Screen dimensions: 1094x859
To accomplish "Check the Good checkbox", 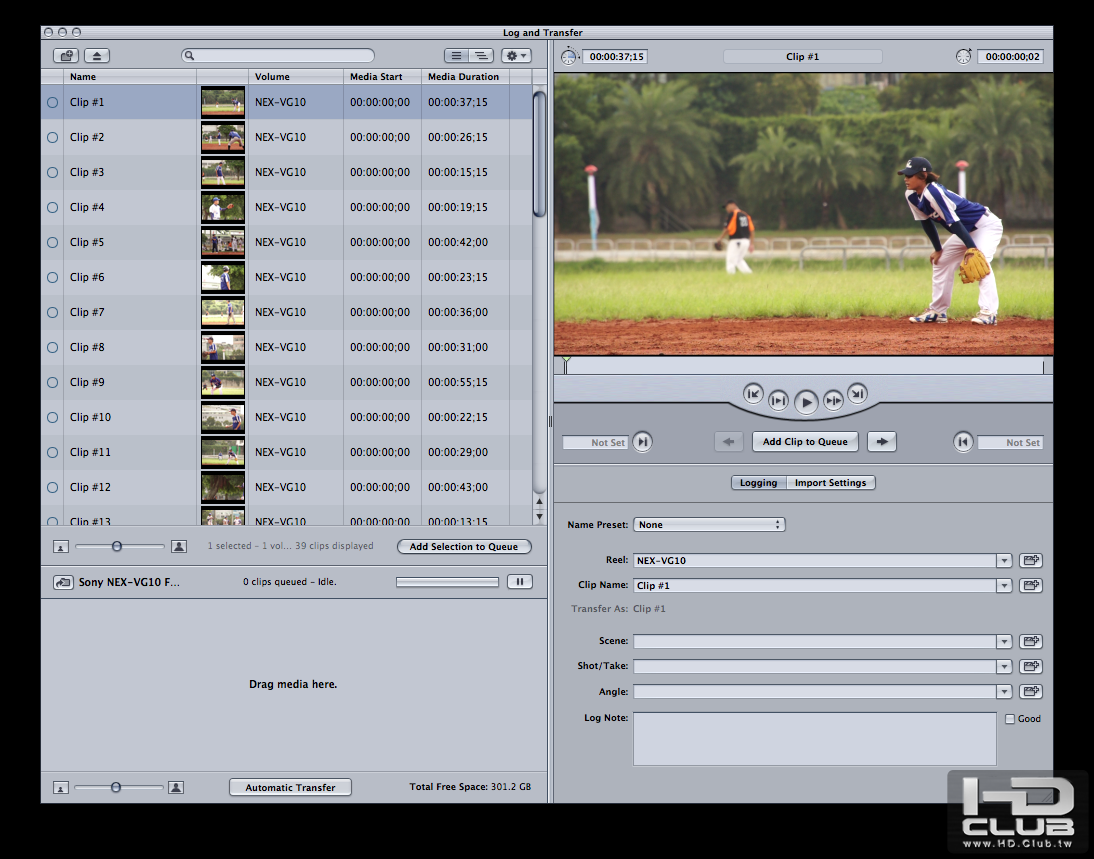I will (x=1010, y=719).
